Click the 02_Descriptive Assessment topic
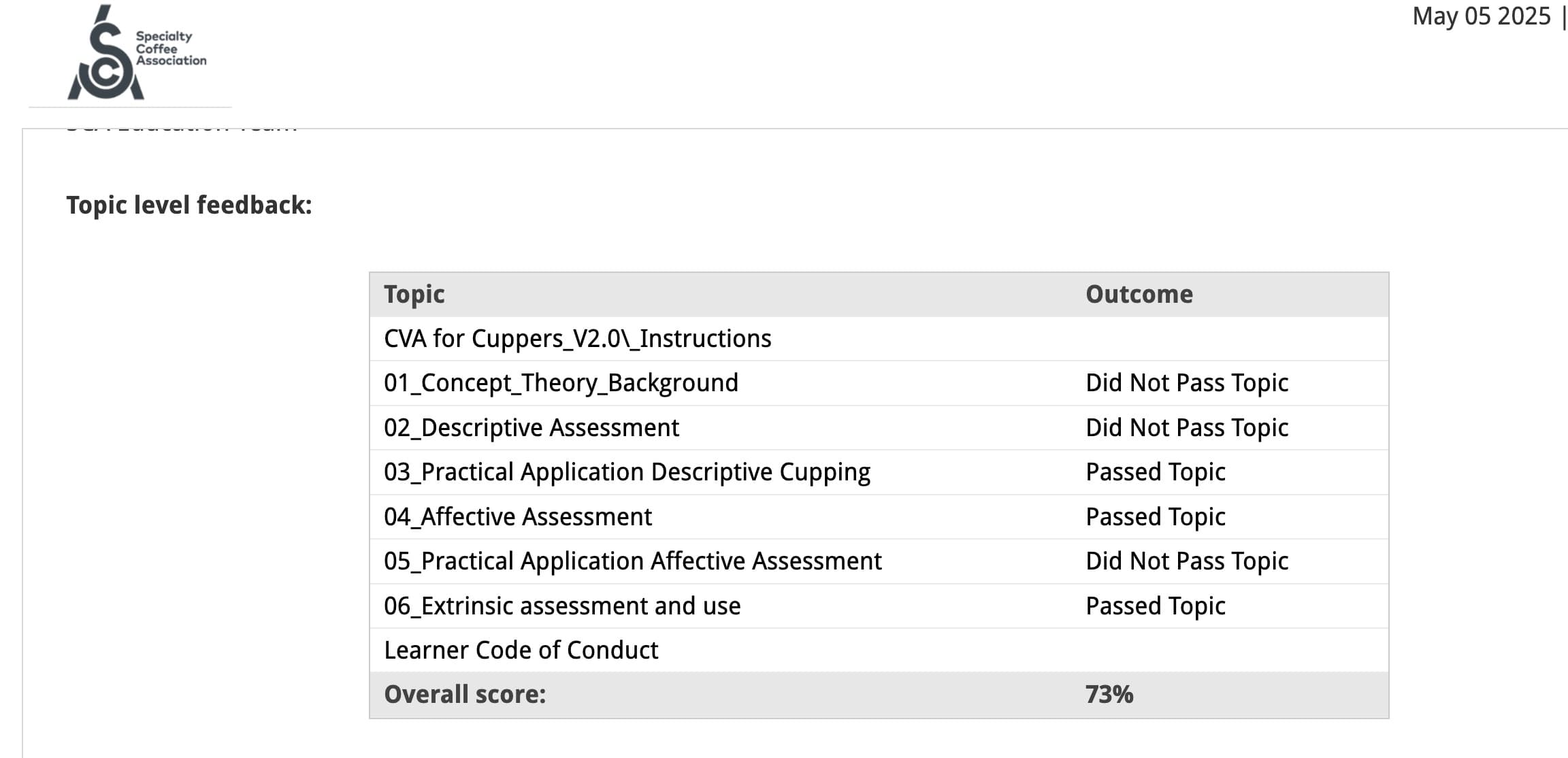 coord(532,427)
